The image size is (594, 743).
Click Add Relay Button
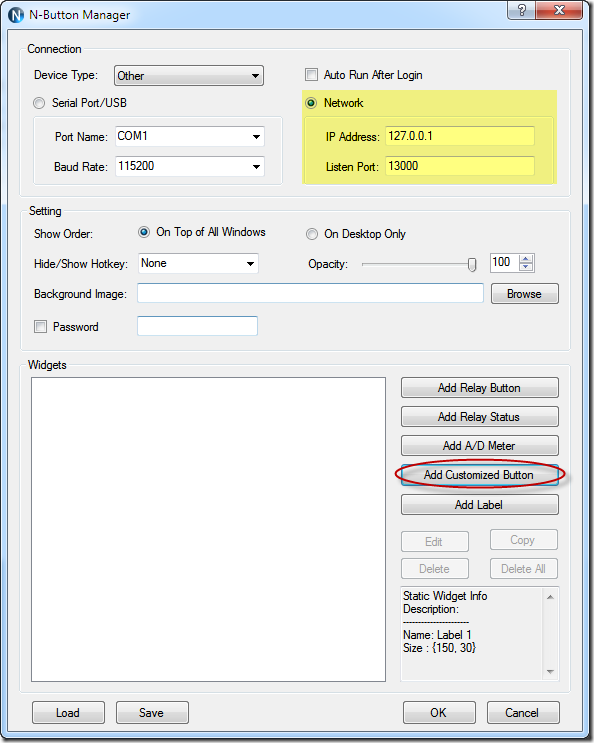tap(479, 388)
